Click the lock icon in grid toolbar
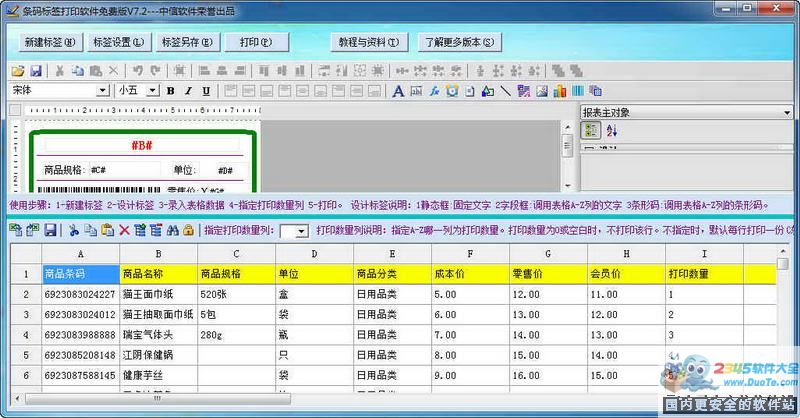 click(x=188, y=230)
